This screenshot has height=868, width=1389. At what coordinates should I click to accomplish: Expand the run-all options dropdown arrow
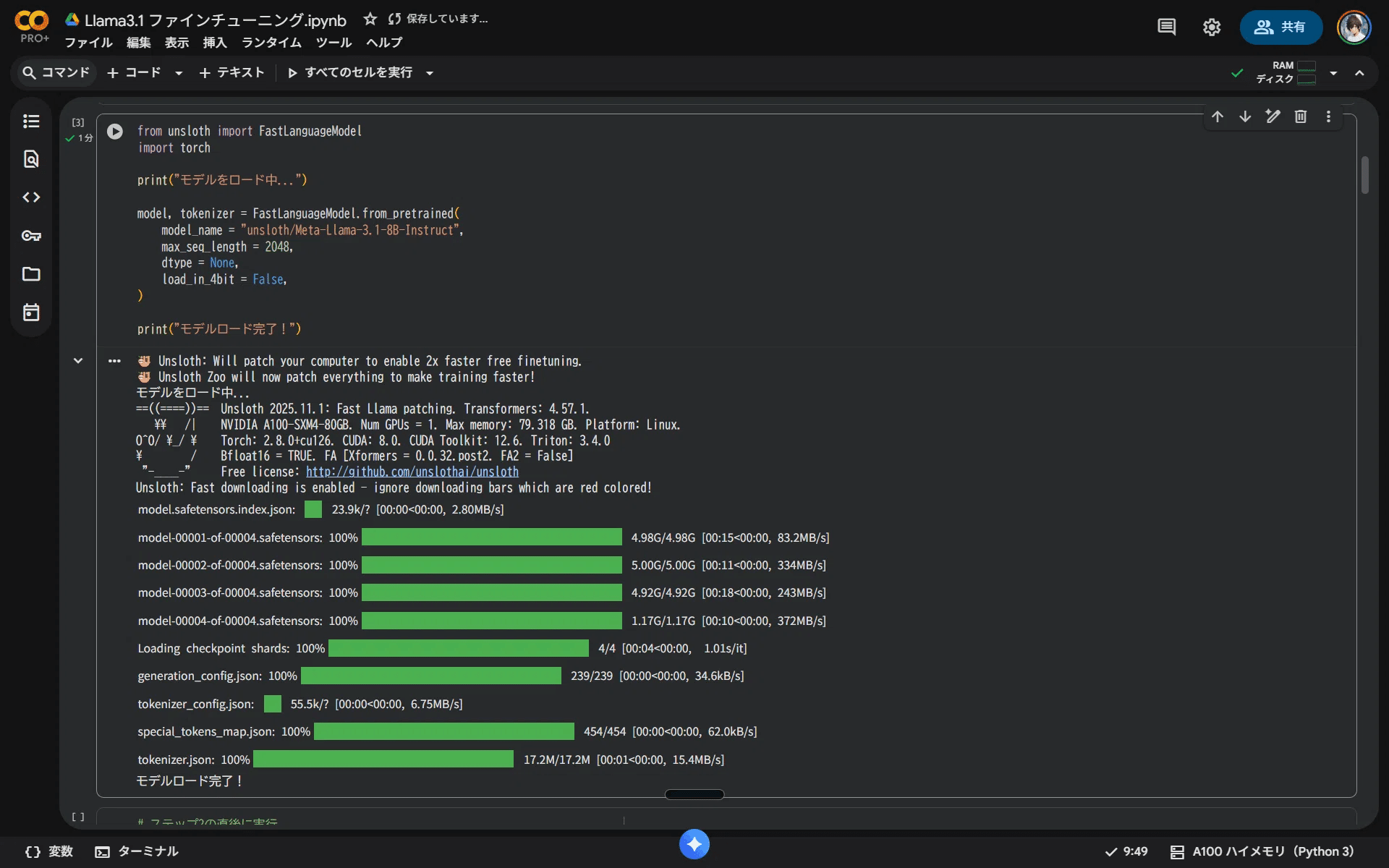point(430,73)
